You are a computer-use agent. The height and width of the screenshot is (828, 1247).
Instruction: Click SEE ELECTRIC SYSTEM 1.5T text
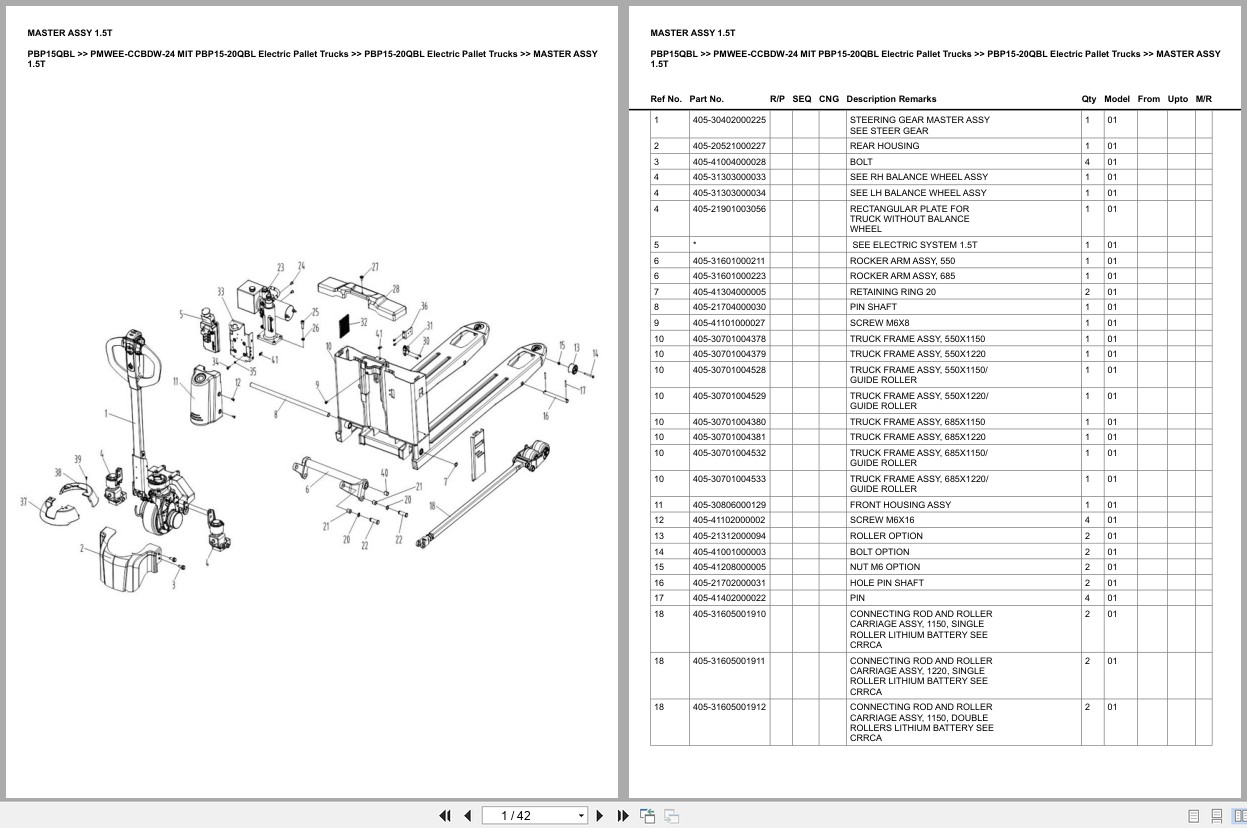(915, 245)
